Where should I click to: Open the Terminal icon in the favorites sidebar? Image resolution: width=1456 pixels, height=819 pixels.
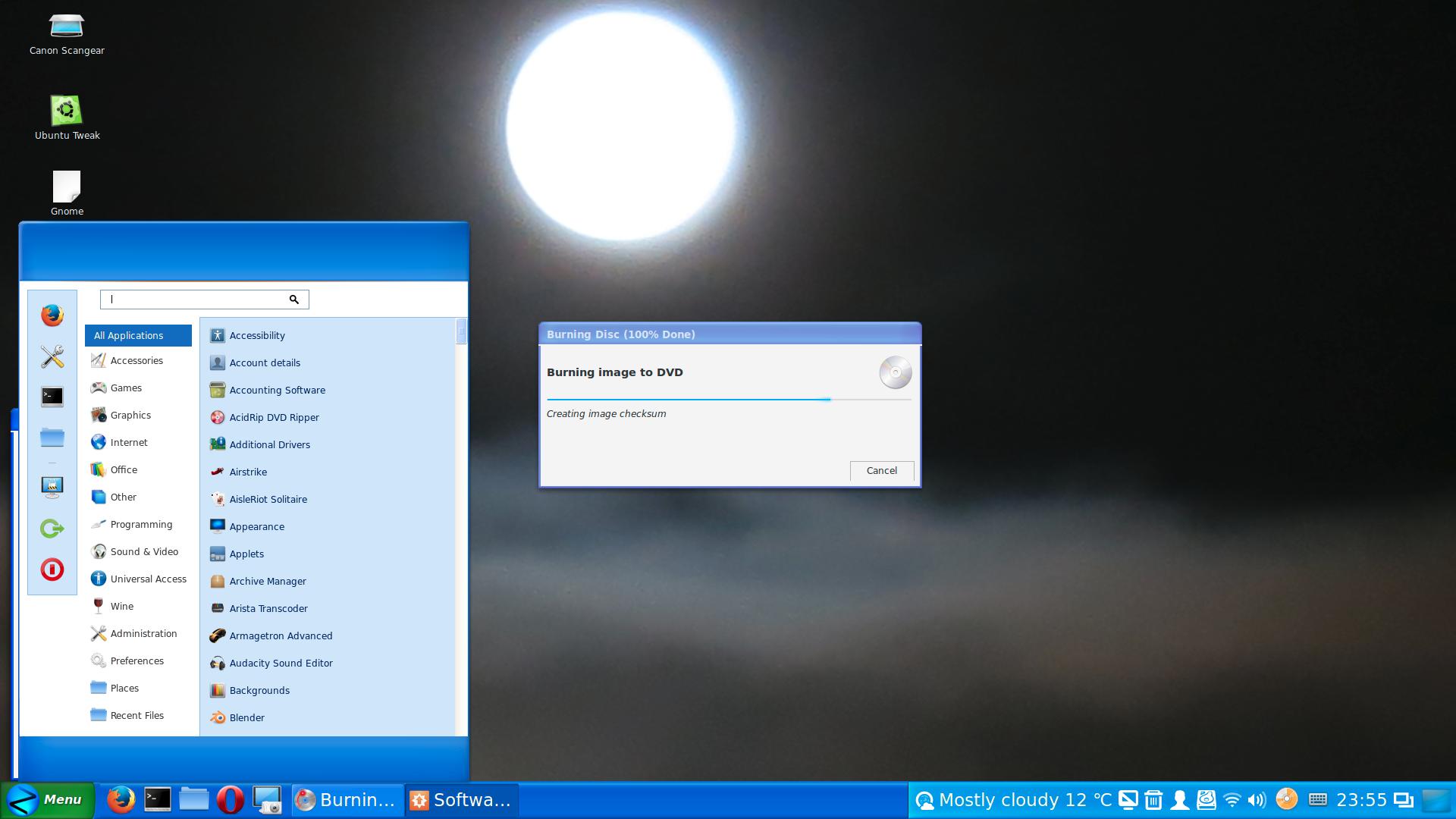click(x=52, y=397)
